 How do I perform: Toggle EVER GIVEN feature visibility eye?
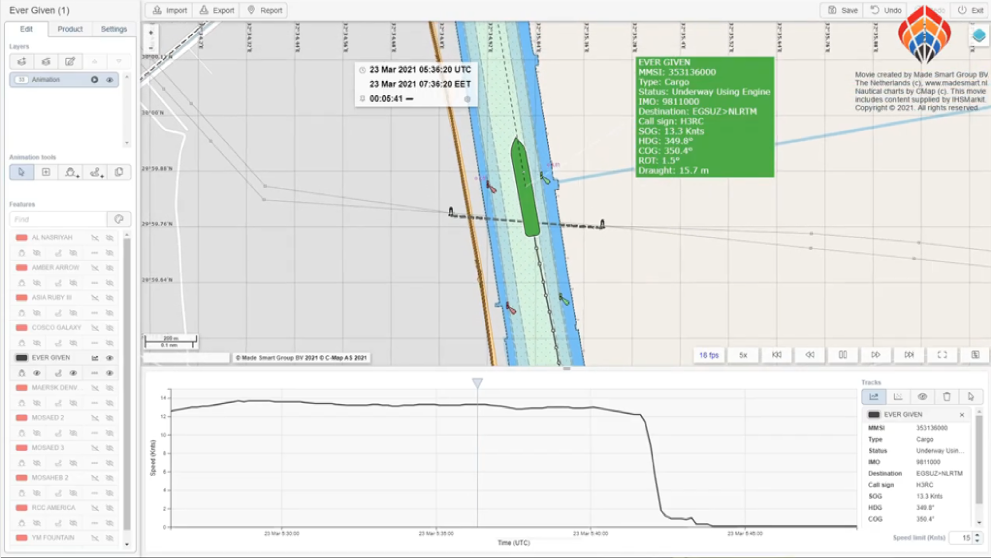click(x=109, y=358)
